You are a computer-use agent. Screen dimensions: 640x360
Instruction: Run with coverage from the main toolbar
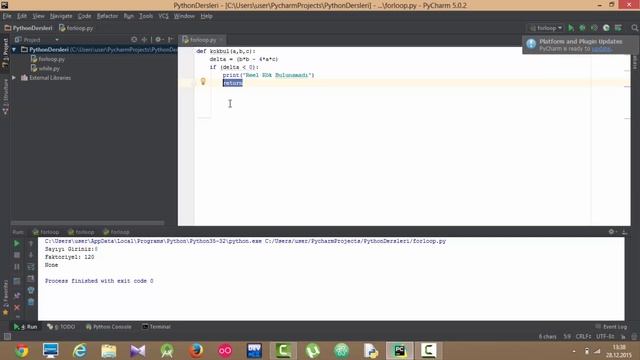point(594,28)
